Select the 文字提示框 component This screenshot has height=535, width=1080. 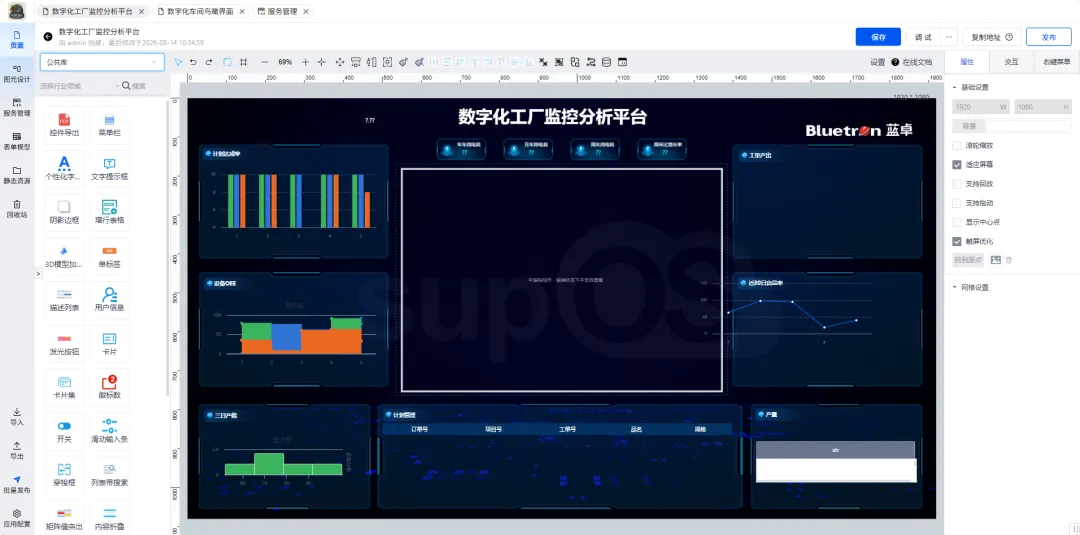pos(110,169)
